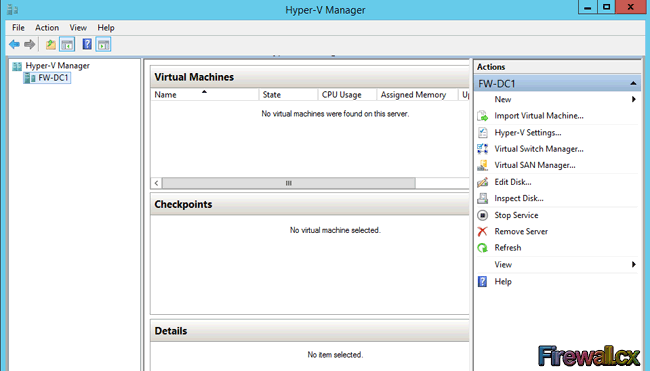Open Virtual SAN Manager... action
Viewport: 650px width, 371px height.
535,165
